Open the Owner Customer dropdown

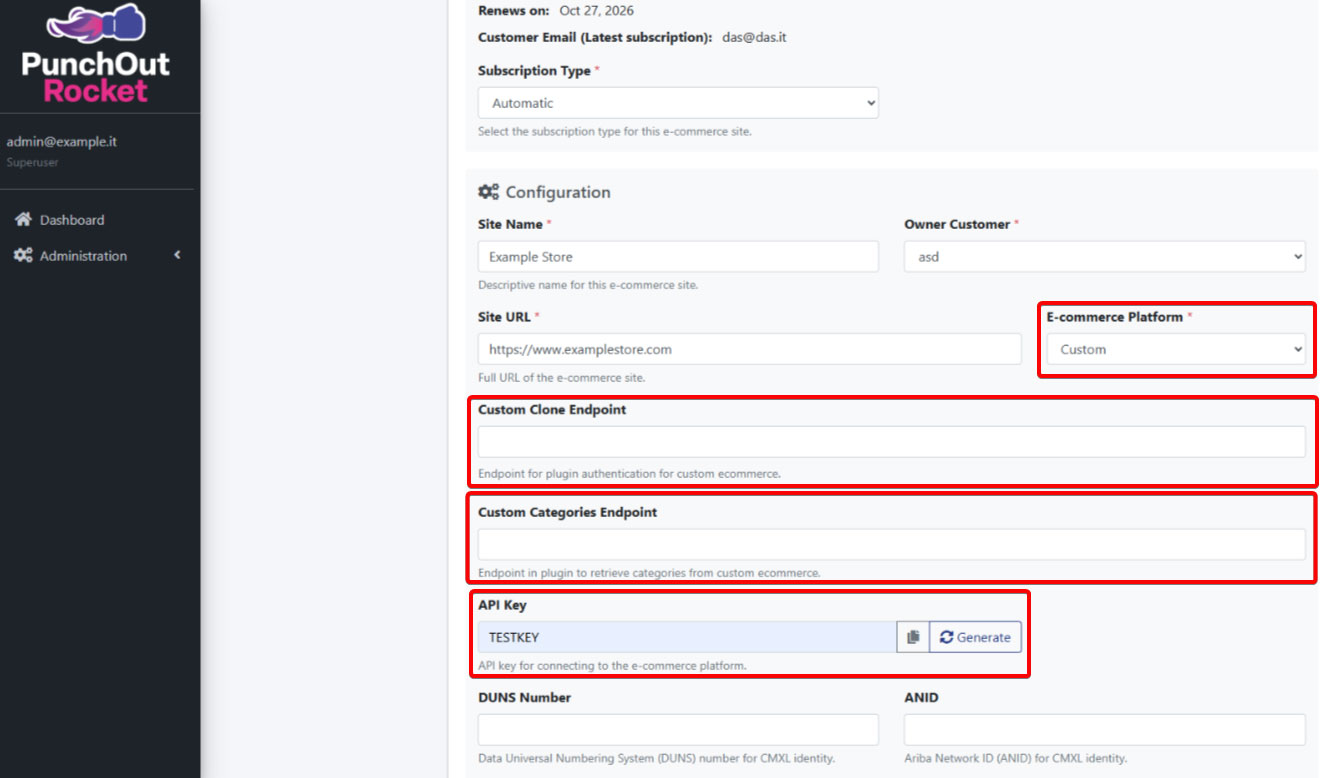click(x=1104, y=257)
